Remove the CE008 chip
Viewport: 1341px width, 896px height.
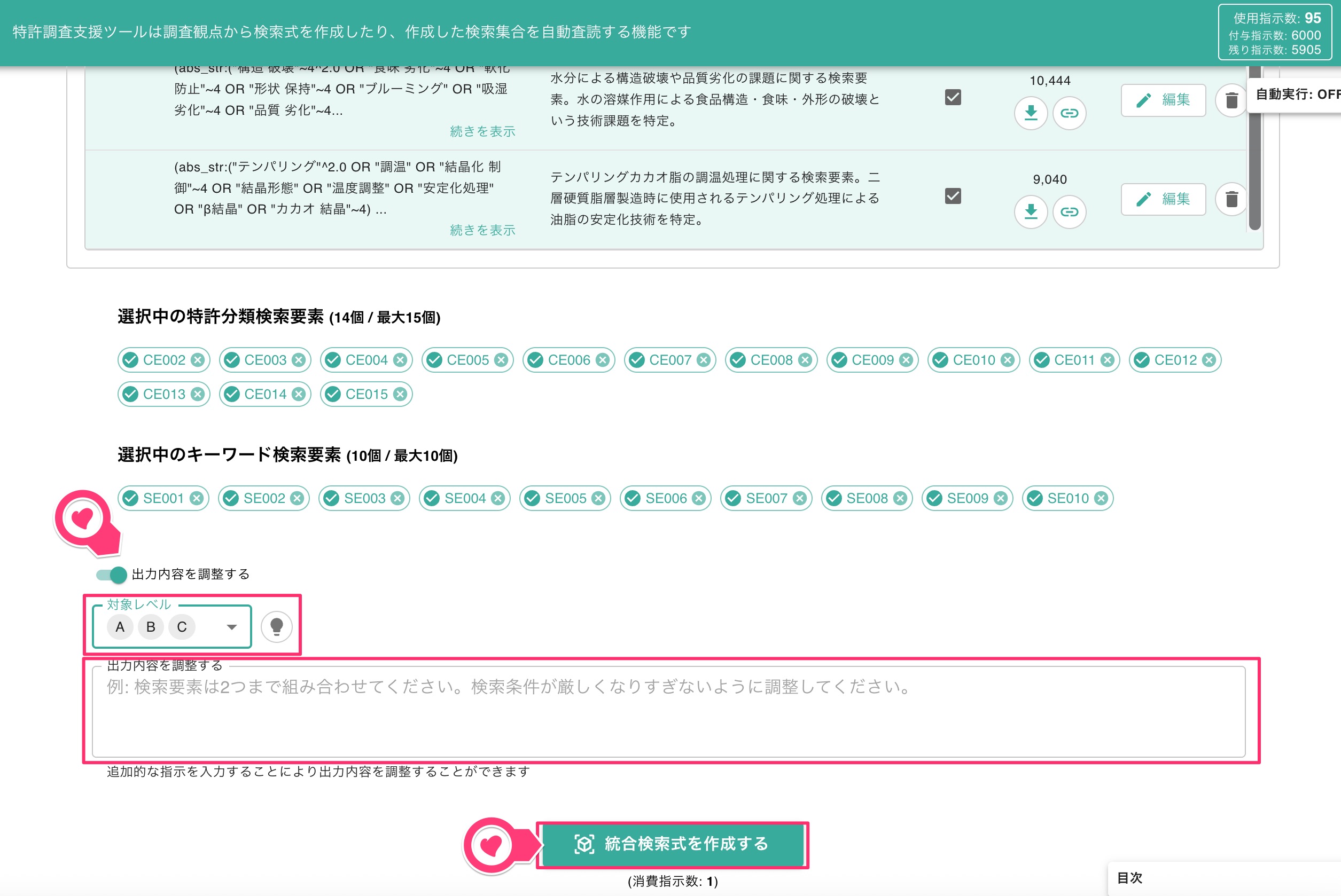pos(805,360)
